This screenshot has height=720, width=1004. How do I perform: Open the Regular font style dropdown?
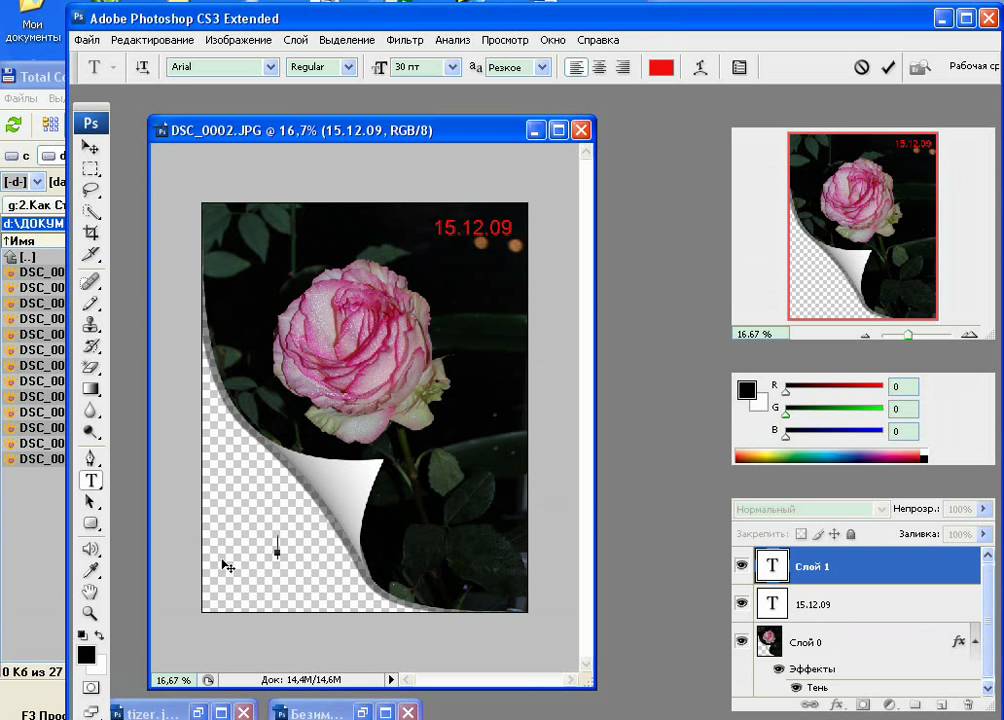point(348,67)
